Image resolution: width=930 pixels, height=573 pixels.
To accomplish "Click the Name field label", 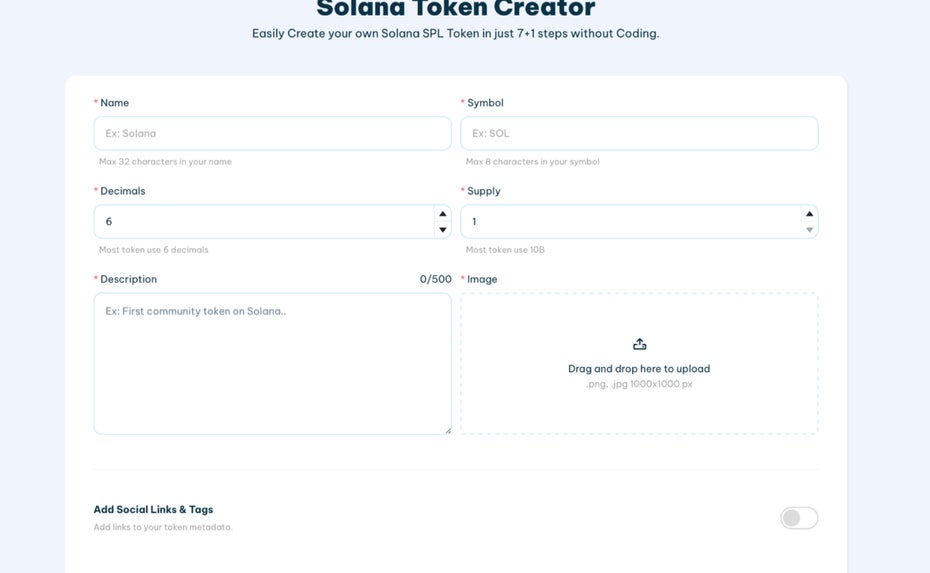I will (x=114, y=103).
